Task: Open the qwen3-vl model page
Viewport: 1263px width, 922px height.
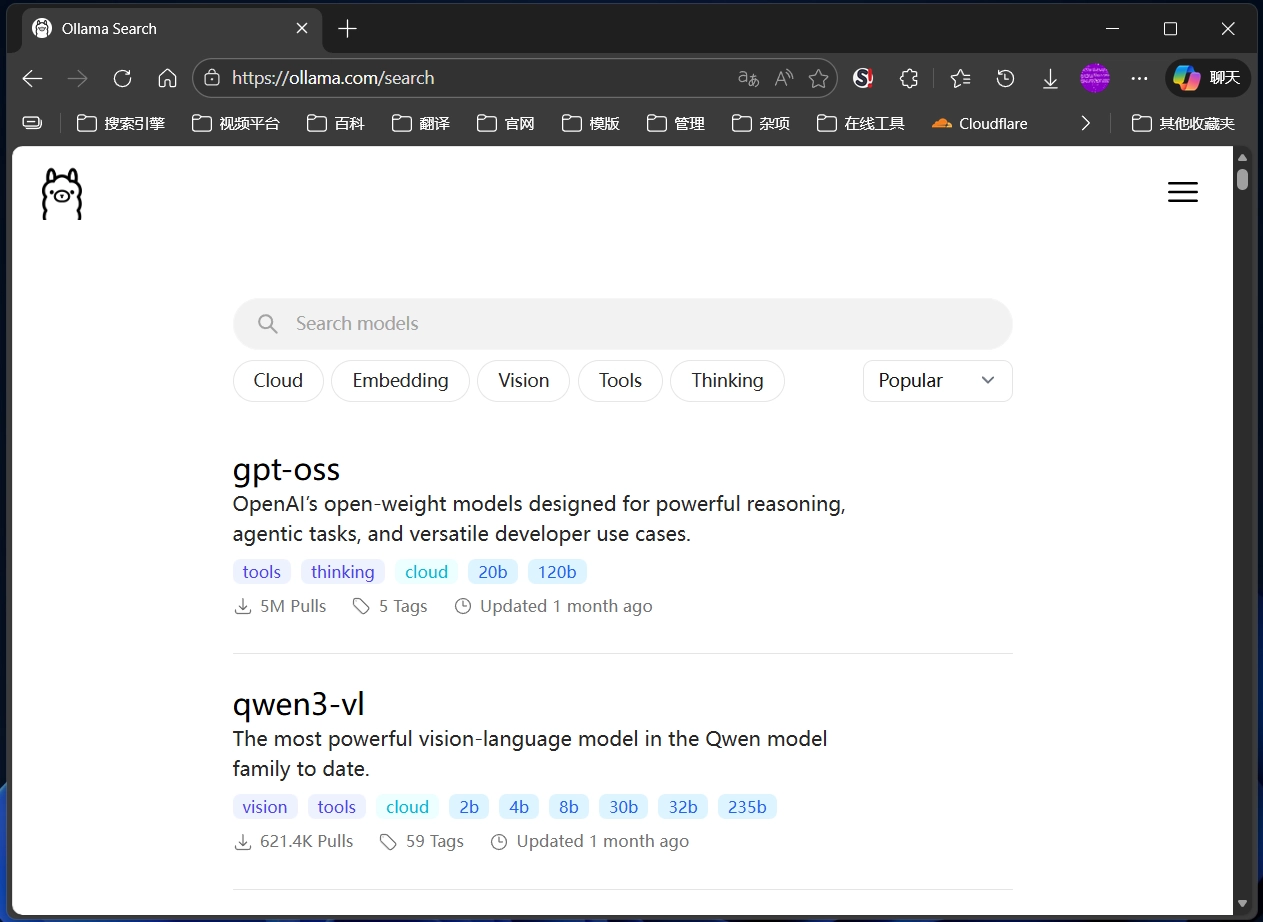Action: [x=299, y=704]
